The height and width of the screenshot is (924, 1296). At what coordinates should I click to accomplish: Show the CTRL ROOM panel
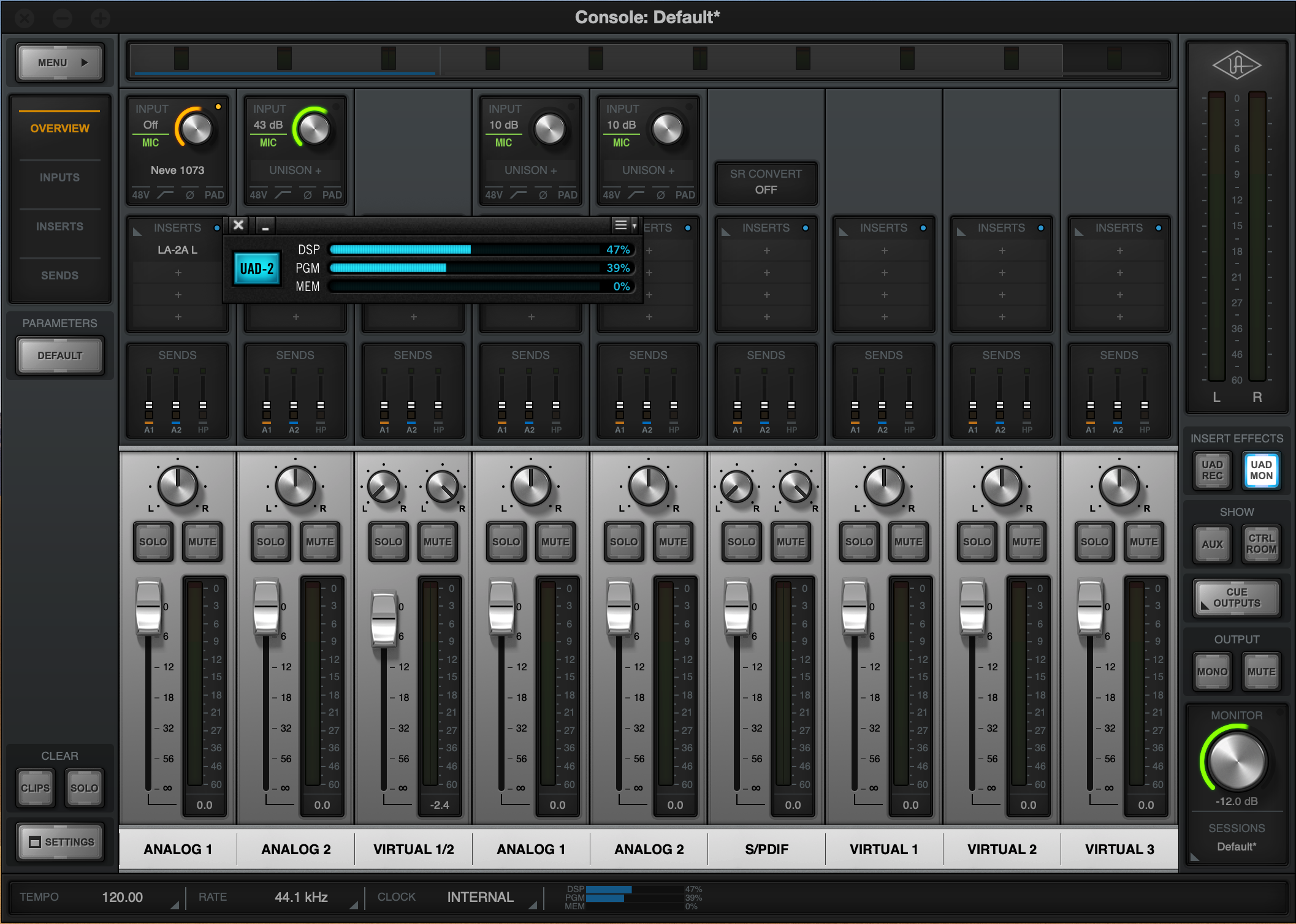(1261, 544)
